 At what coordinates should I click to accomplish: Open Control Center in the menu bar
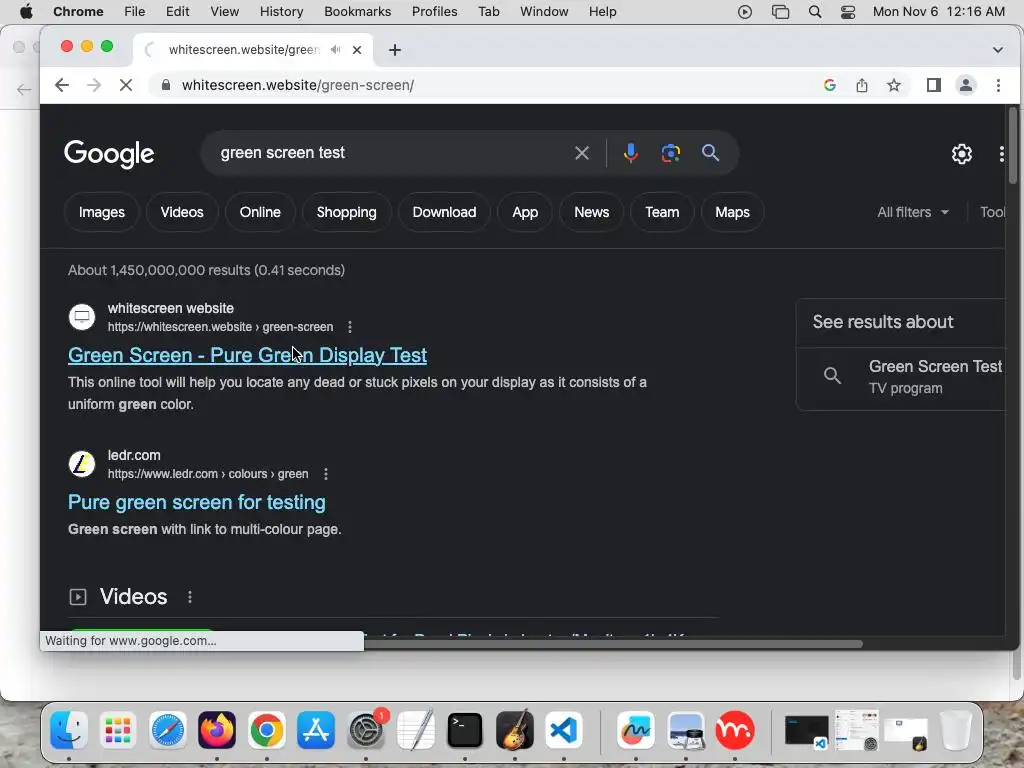848,12
